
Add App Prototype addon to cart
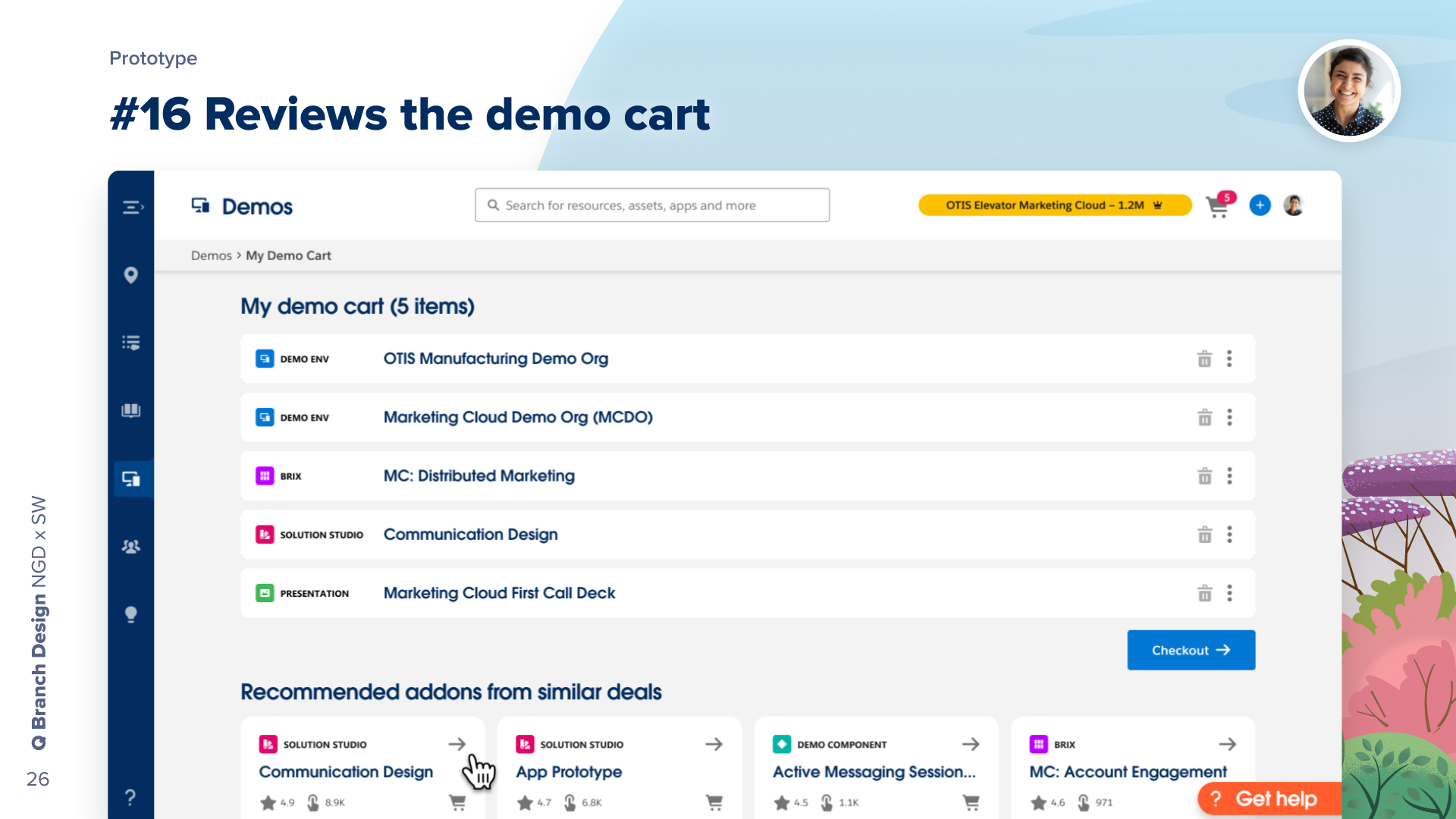714,802
